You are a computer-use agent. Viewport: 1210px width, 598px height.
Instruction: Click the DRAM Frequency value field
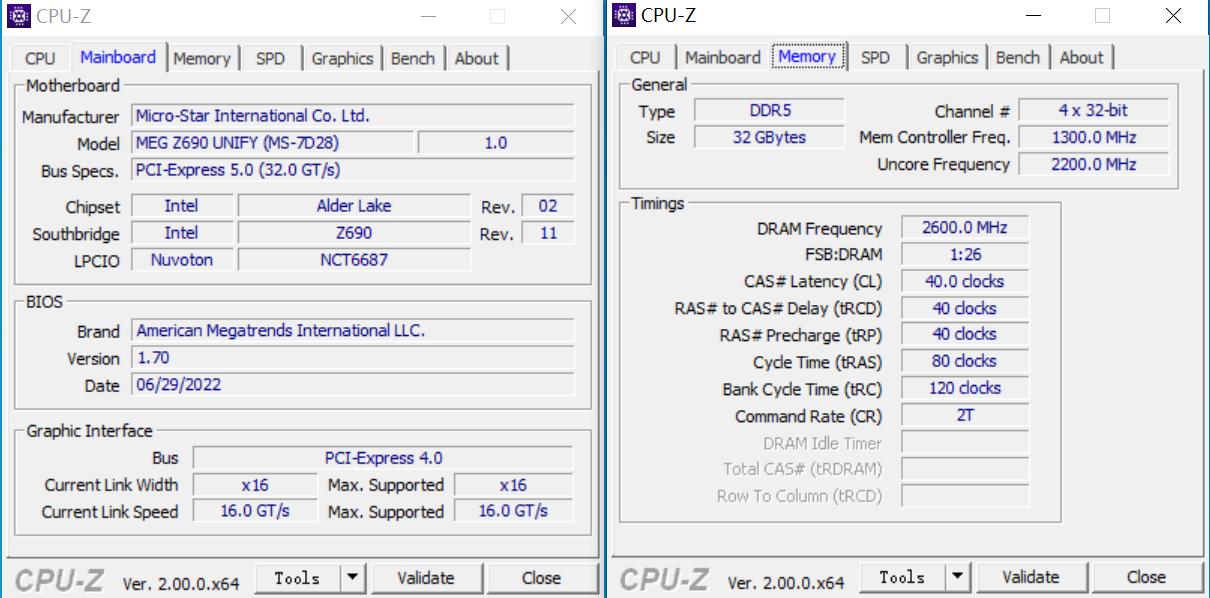[964, 228]
